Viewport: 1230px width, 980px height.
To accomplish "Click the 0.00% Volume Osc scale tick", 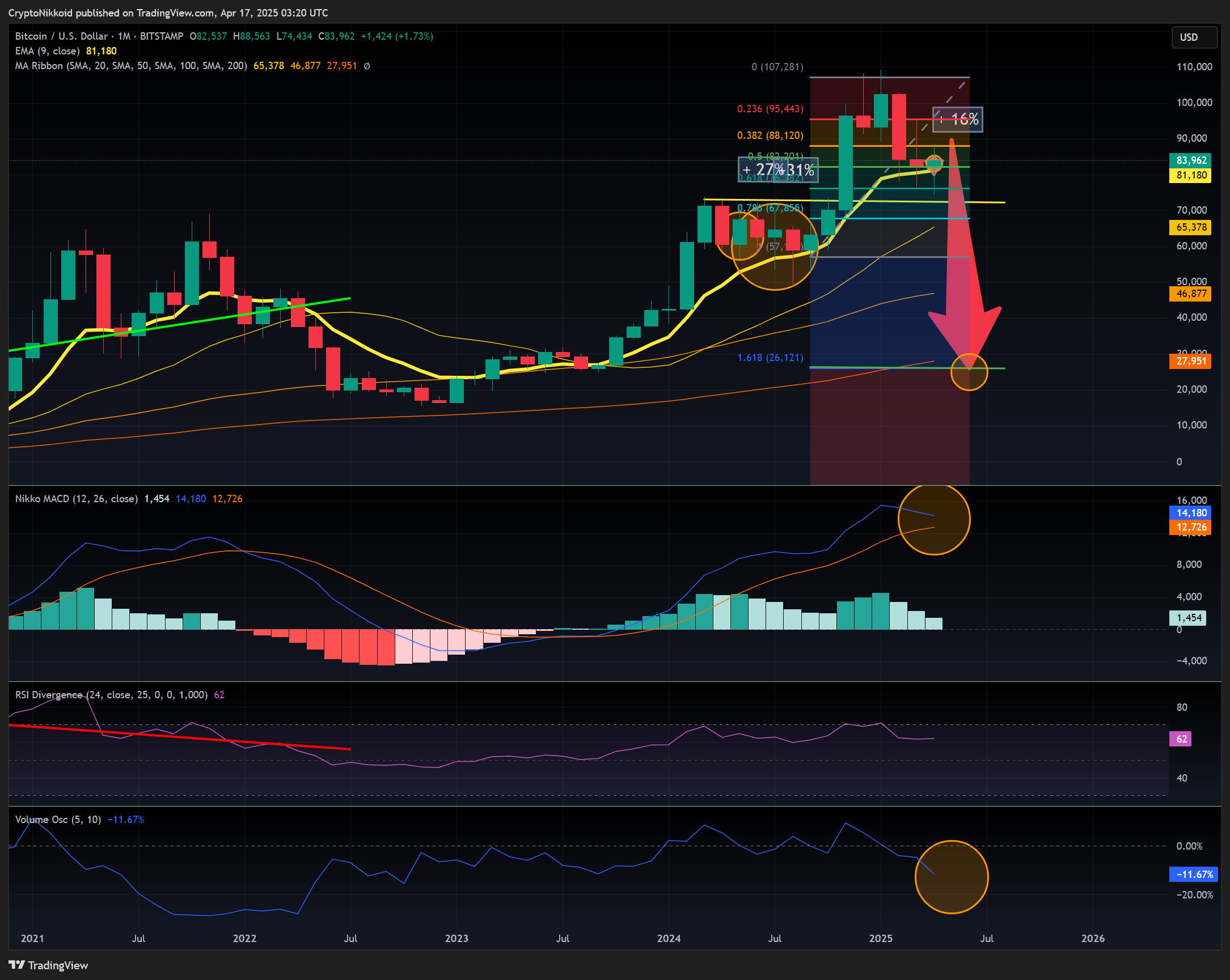I will [1190, 847].
